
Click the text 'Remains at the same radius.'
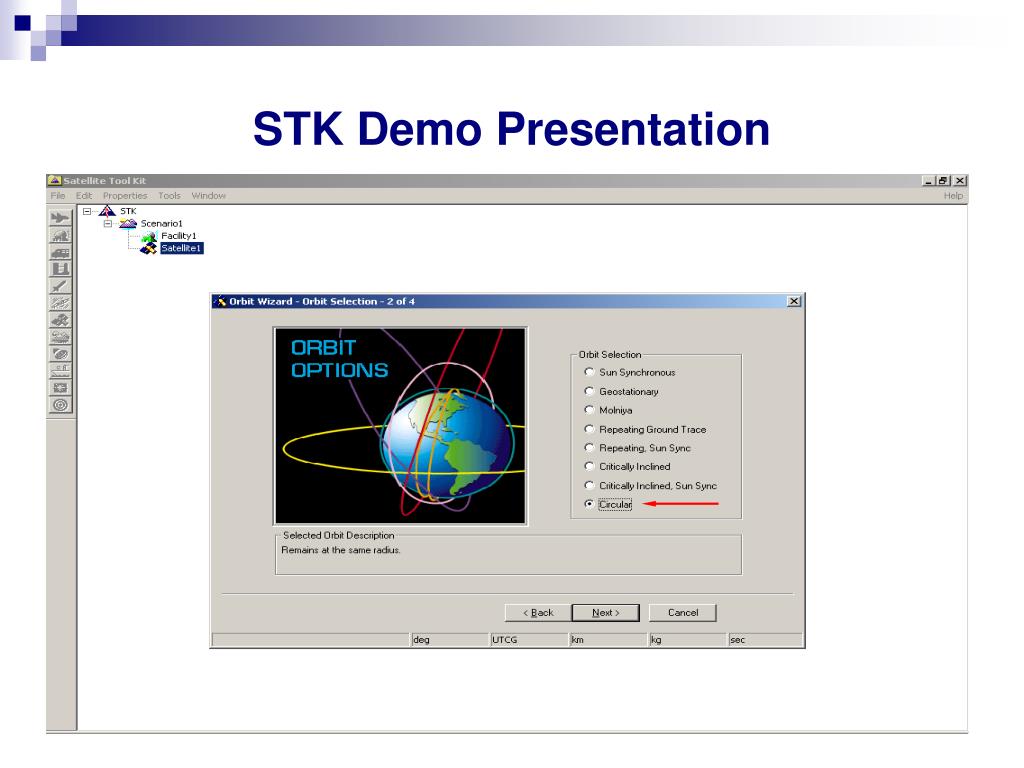(341, 550)
